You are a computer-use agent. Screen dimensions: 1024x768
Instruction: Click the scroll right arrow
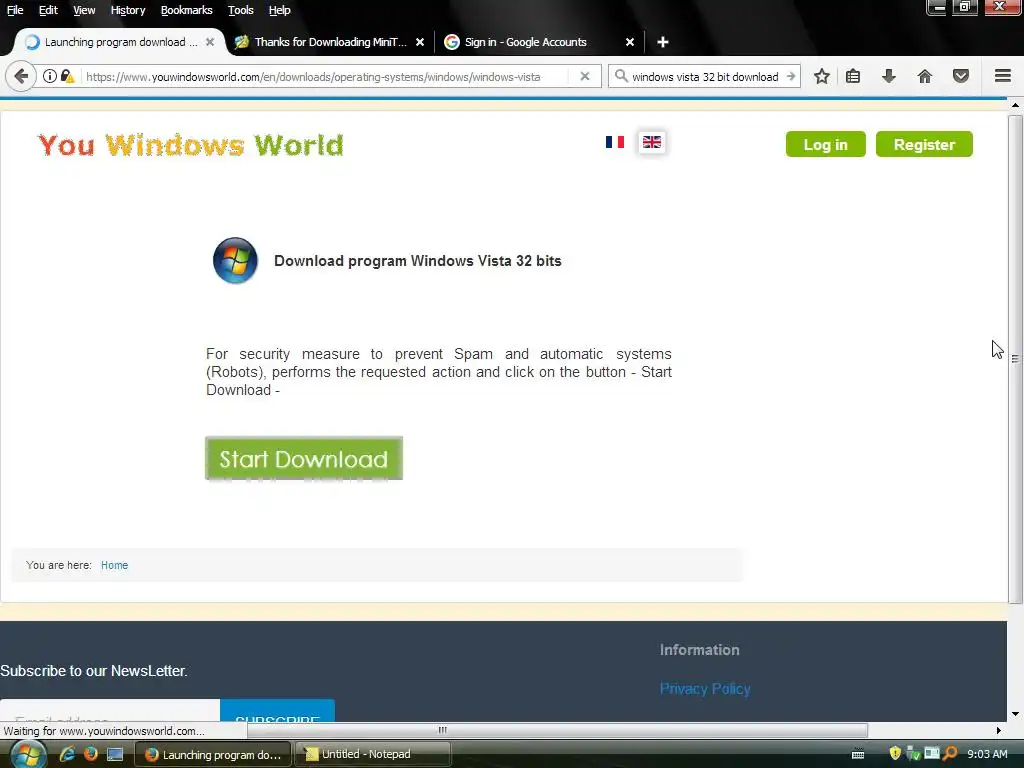point(998,730)
